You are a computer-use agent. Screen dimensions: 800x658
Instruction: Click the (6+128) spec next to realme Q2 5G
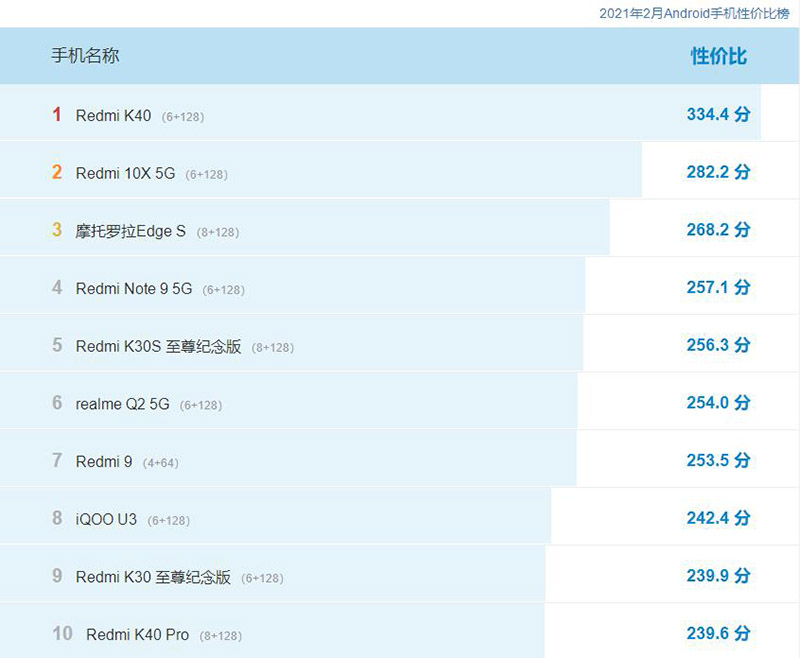[201, 405]
